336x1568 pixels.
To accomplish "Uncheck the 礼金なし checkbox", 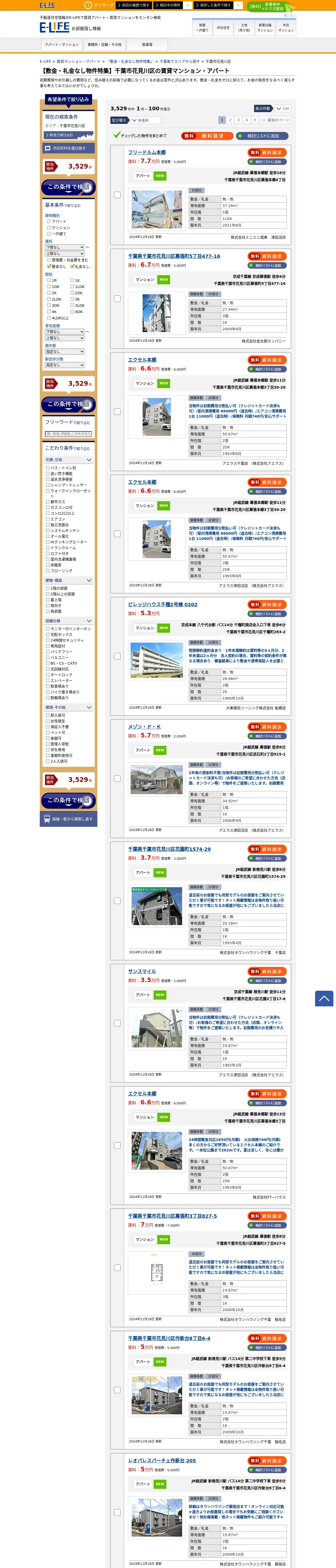I will click(x=72, y=266).
